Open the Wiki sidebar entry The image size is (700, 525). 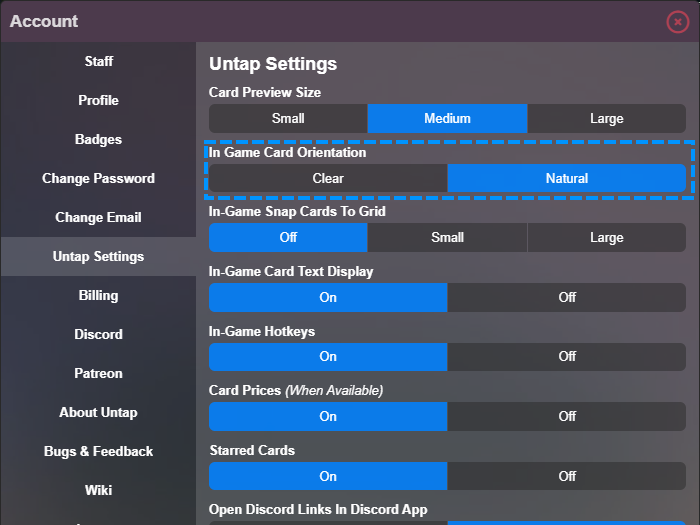[98, 490]
